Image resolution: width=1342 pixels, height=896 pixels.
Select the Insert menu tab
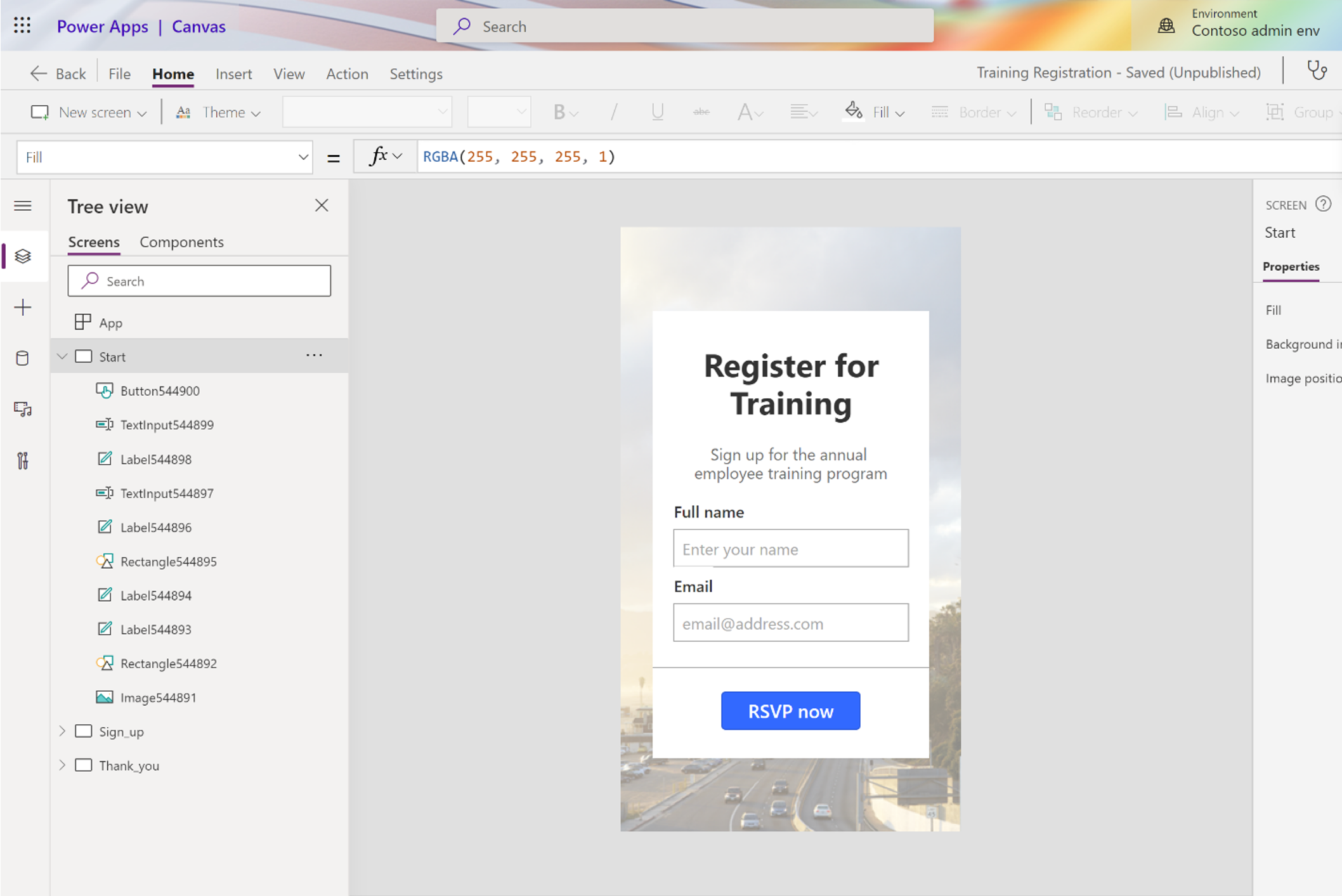(x=233, y=72)
